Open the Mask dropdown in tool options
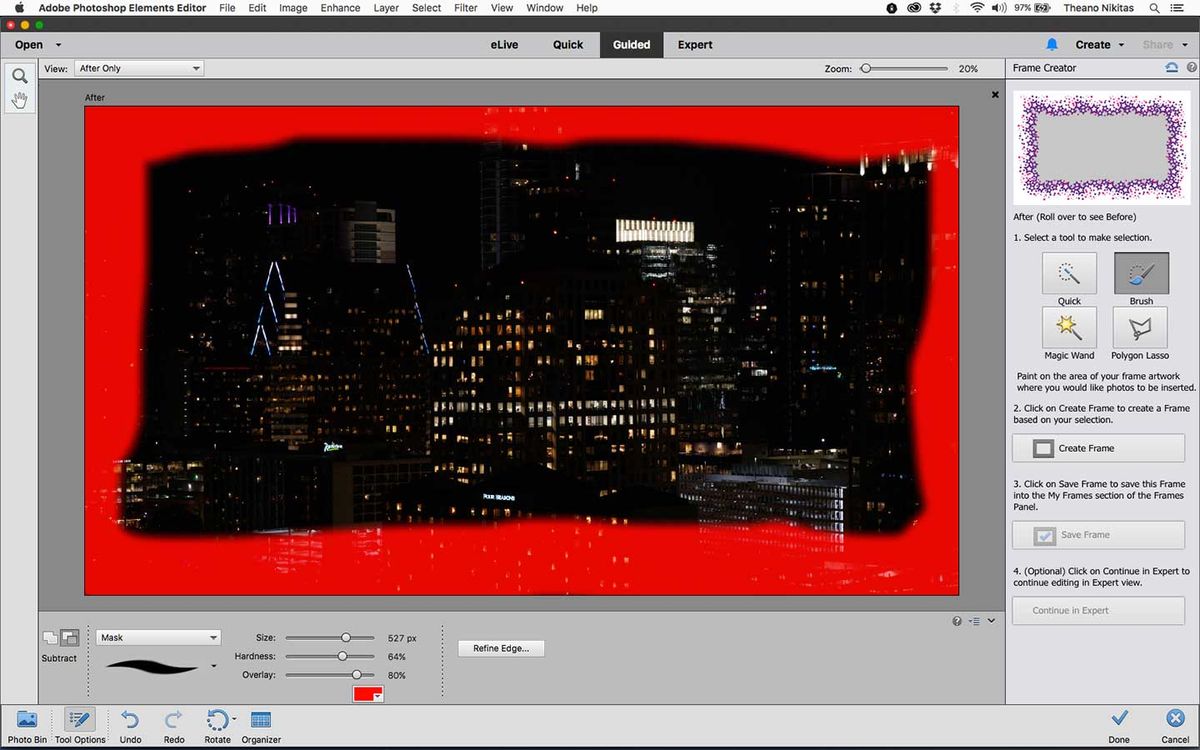This screenshot has width=1200, height=750. (157, 637)
